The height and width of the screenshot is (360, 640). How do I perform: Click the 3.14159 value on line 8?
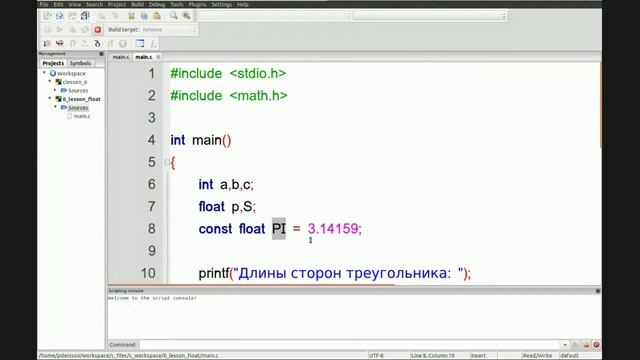[x=333, y=229]
